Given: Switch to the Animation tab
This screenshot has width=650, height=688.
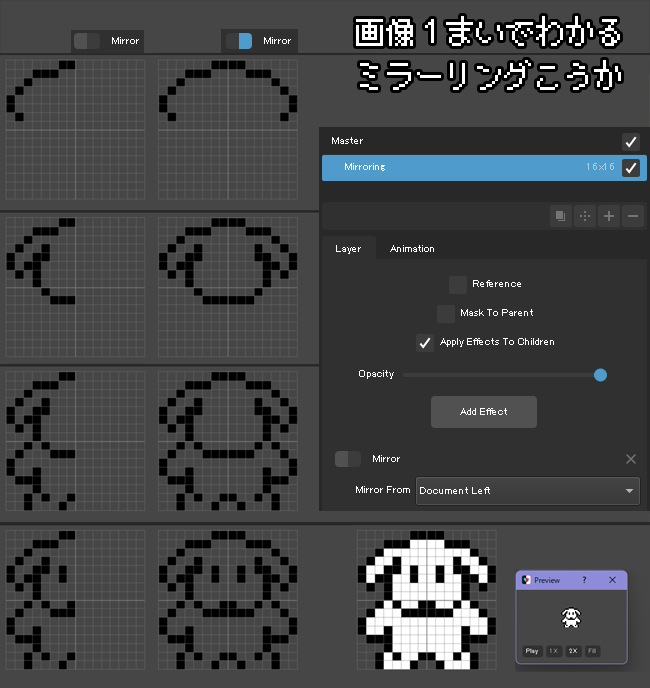Looking at the screenshot, I should 412,248.
